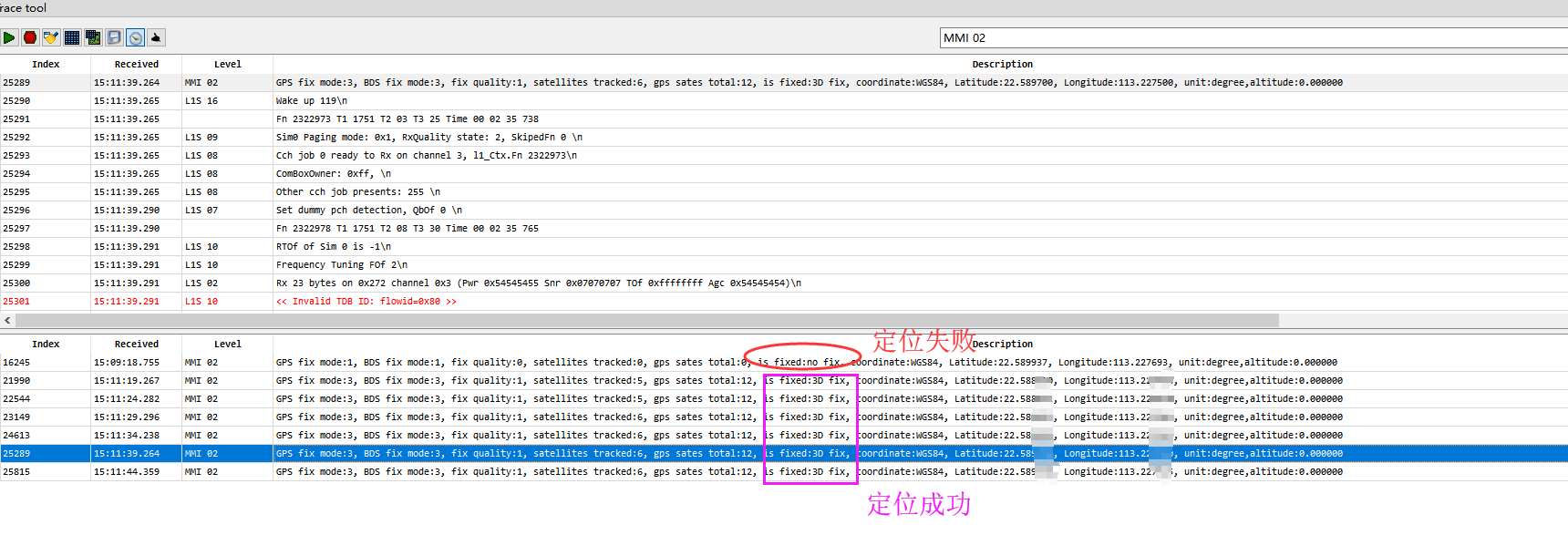Click timestamp 15:11:24.282 in lower pane
The width and height of the screenshot is (1568, 556).
(x=127, y=399)
